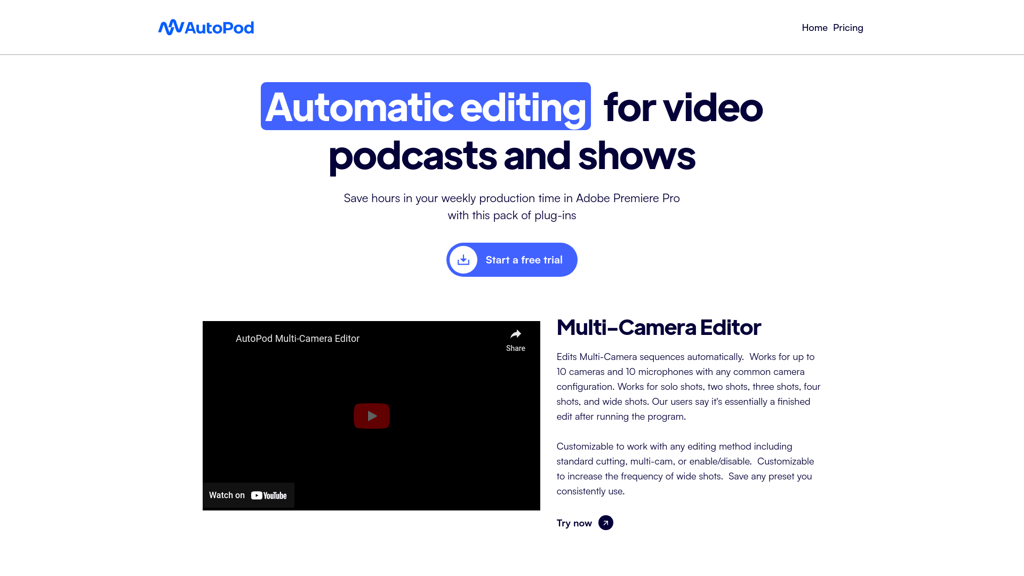
Task: Click the paragraph starting 'Edits Multi-Camera sequences automatically'
Action: coord(688,387)
